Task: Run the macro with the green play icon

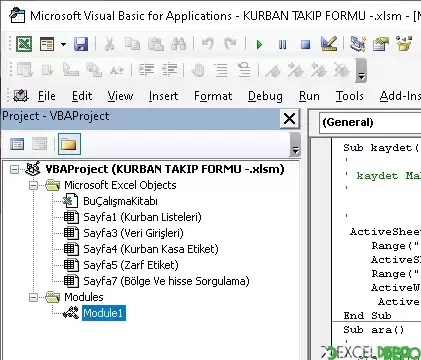Action: pyautogui.click(x=259, y=44)
